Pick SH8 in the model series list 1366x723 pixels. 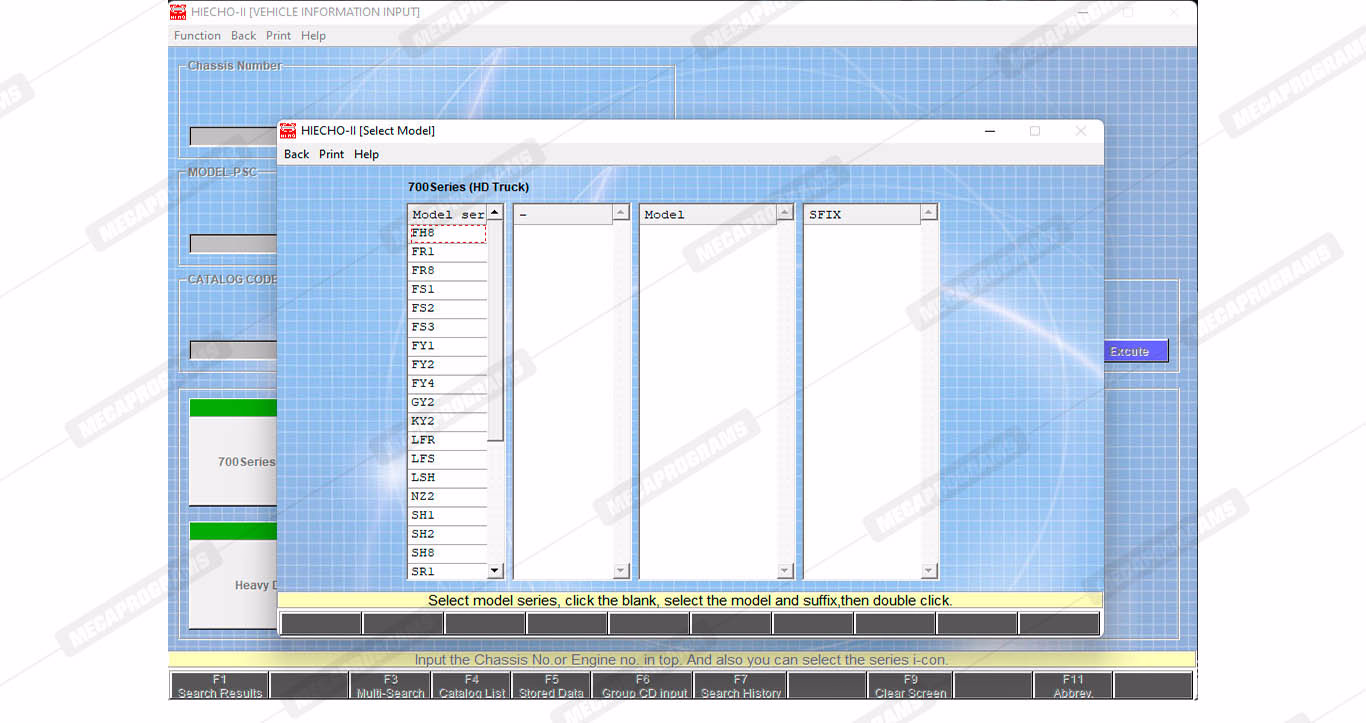447,553
